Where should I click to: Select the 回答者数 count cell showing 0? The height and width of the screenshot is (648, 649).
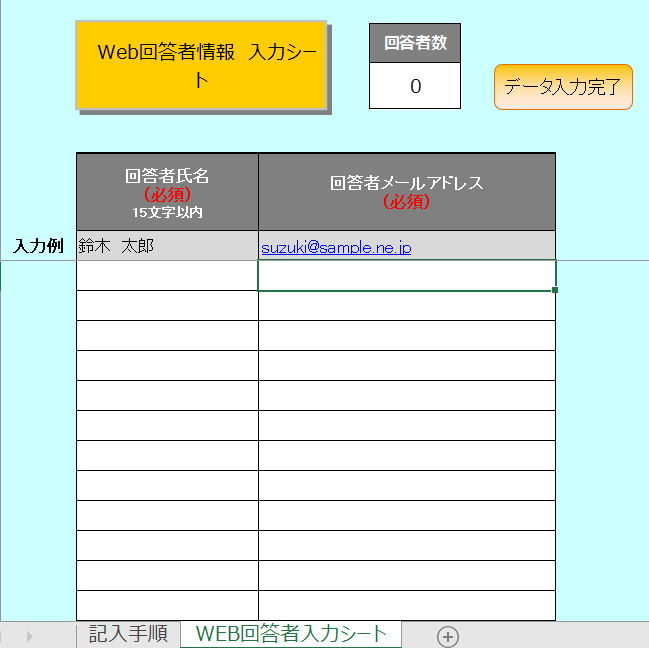[x=414, y=86]
